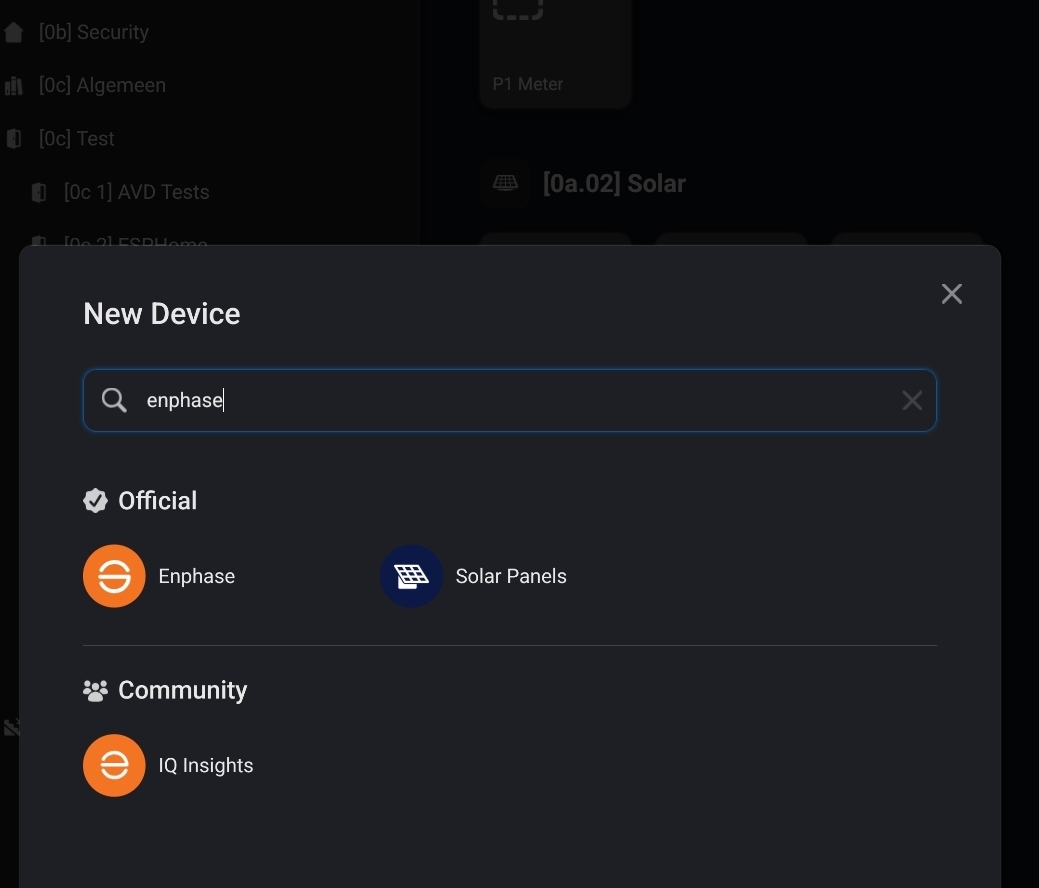
Task: Click the New Device title
Action: [162, 313]
